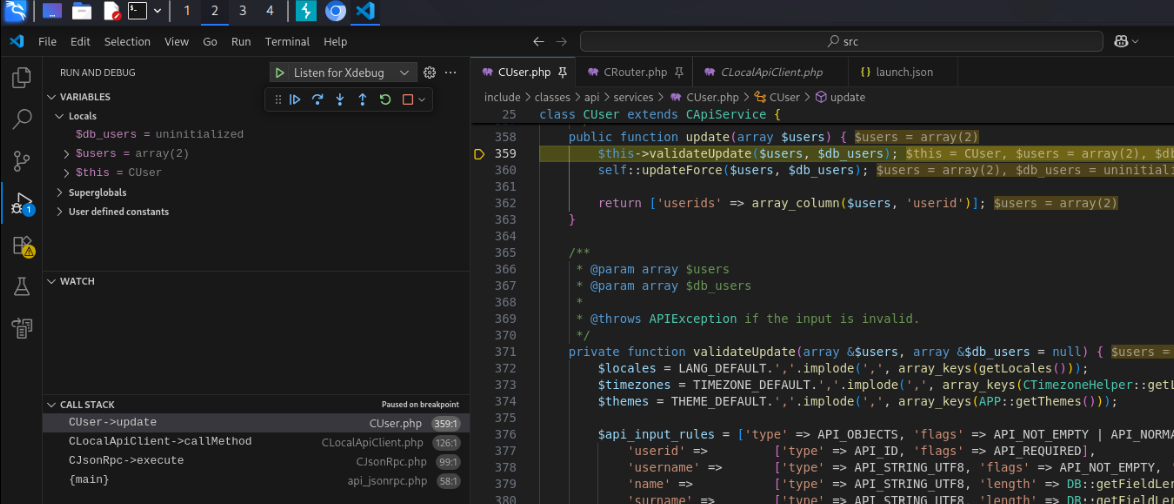
Task: Open the Go menu
Action: pyautogui.click(x=210, y=42)
